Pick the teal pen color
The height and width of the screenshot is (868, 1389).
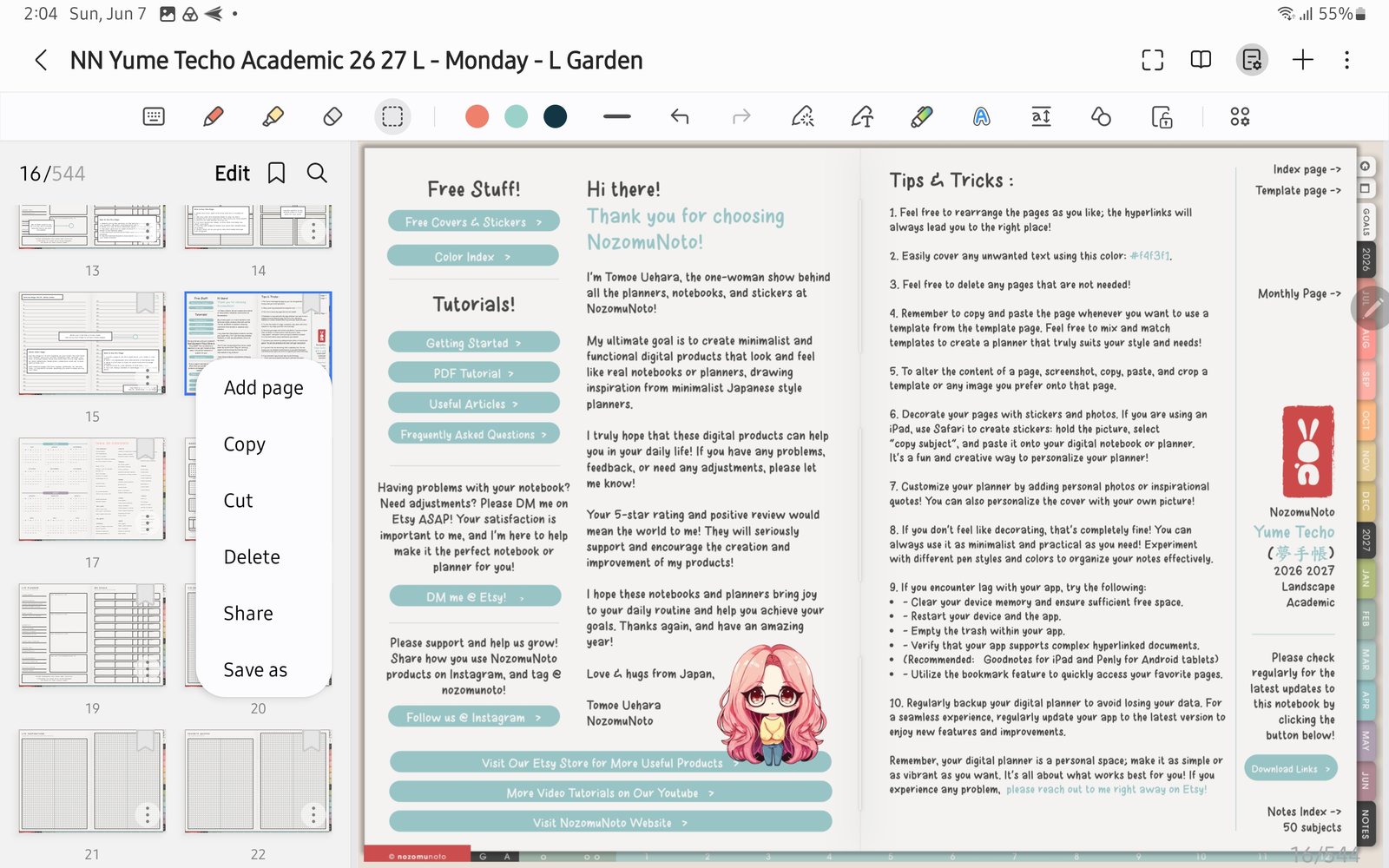[517, 116]
